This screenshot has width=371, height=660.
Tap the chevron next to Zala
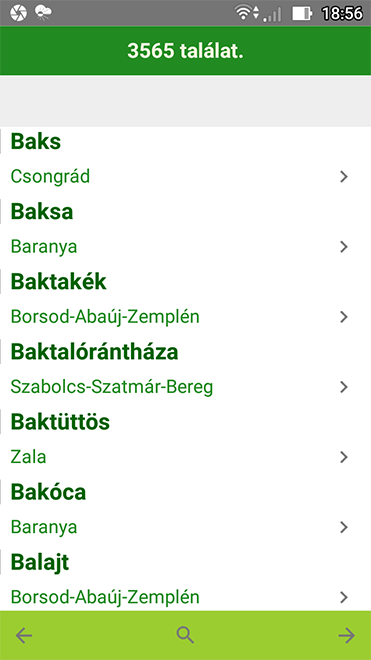pos(344,457)
